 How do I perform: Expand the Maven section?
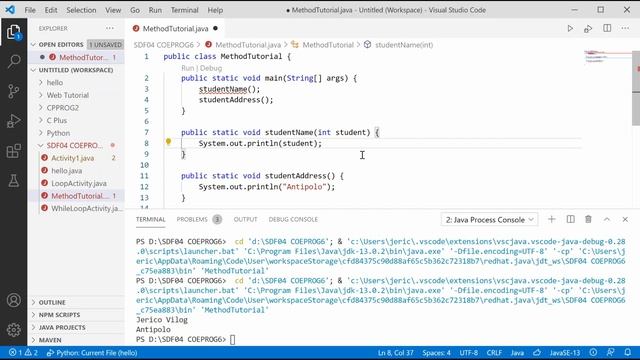pos(77,340)
